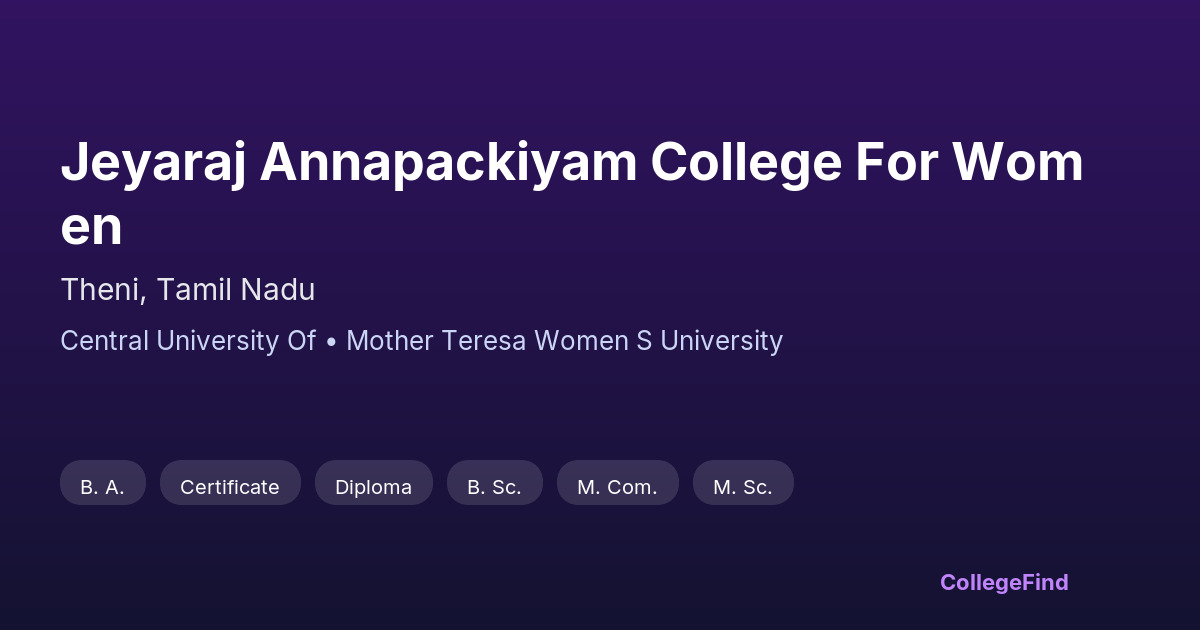
Task: Choose the Diploma course tag
Action: click(373, 487)
